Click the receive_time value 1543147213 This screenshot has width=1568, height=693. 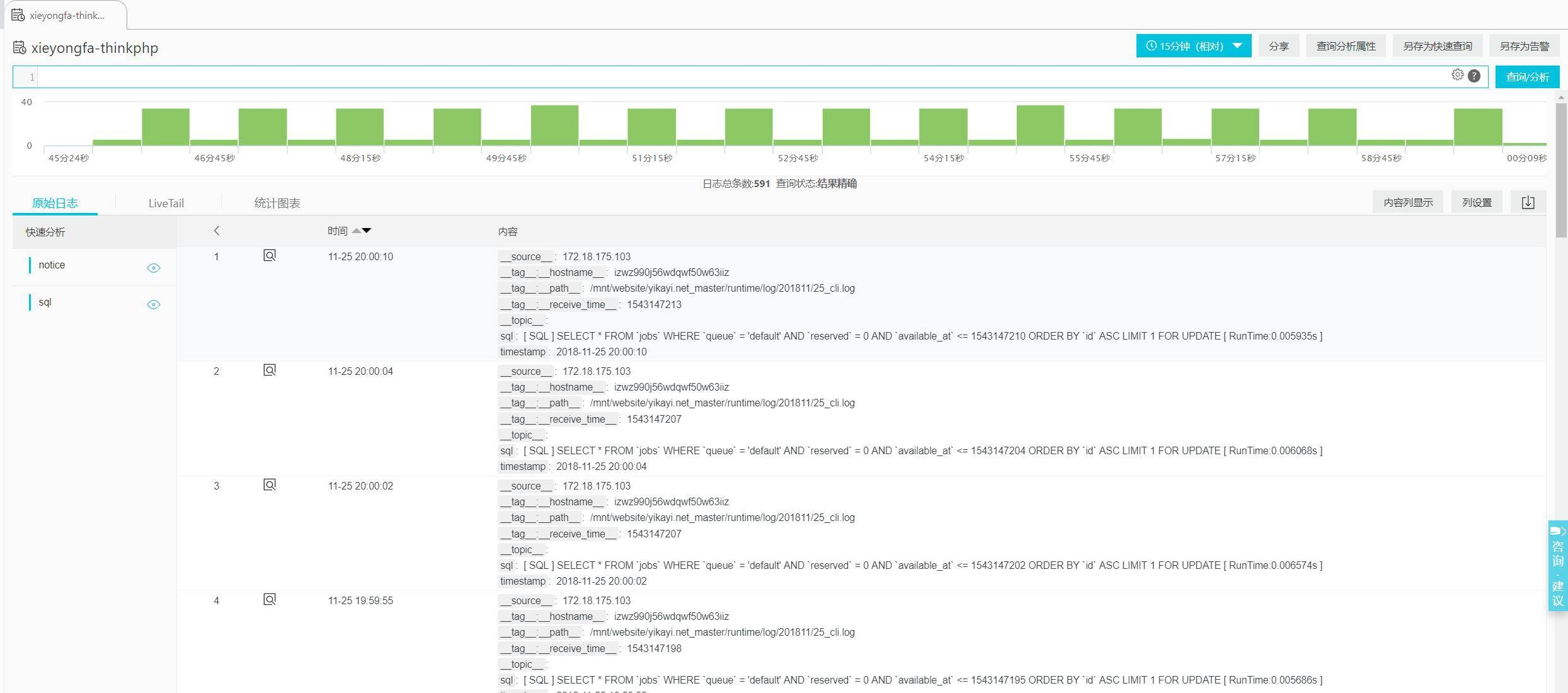coord(654,304)
